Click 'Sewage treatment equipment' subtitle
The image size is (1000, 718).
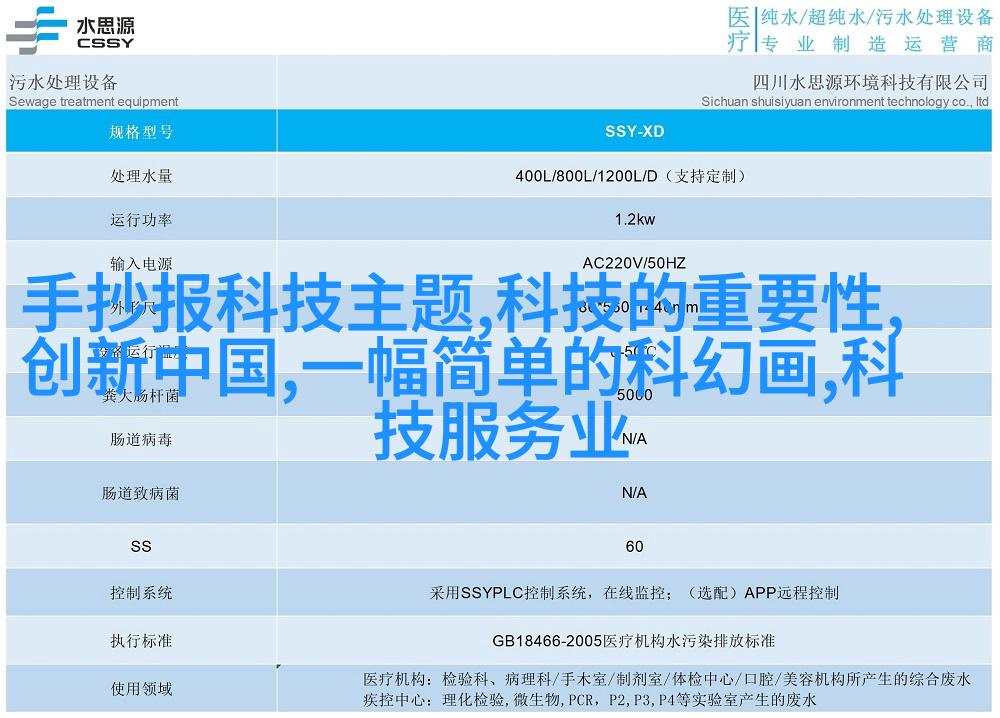click(94, 101)
